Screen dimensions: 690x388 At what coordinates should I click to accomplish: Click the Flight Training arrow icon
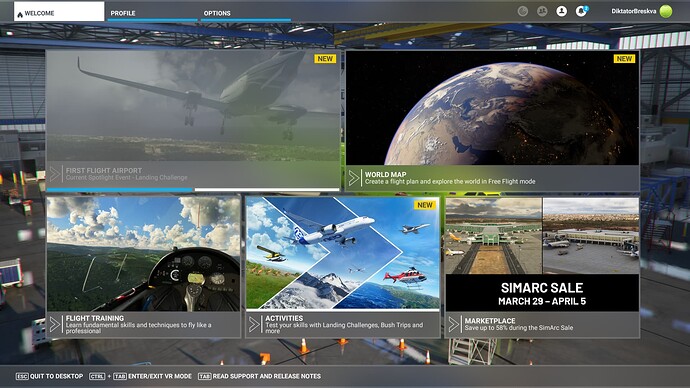coord(55,324)
